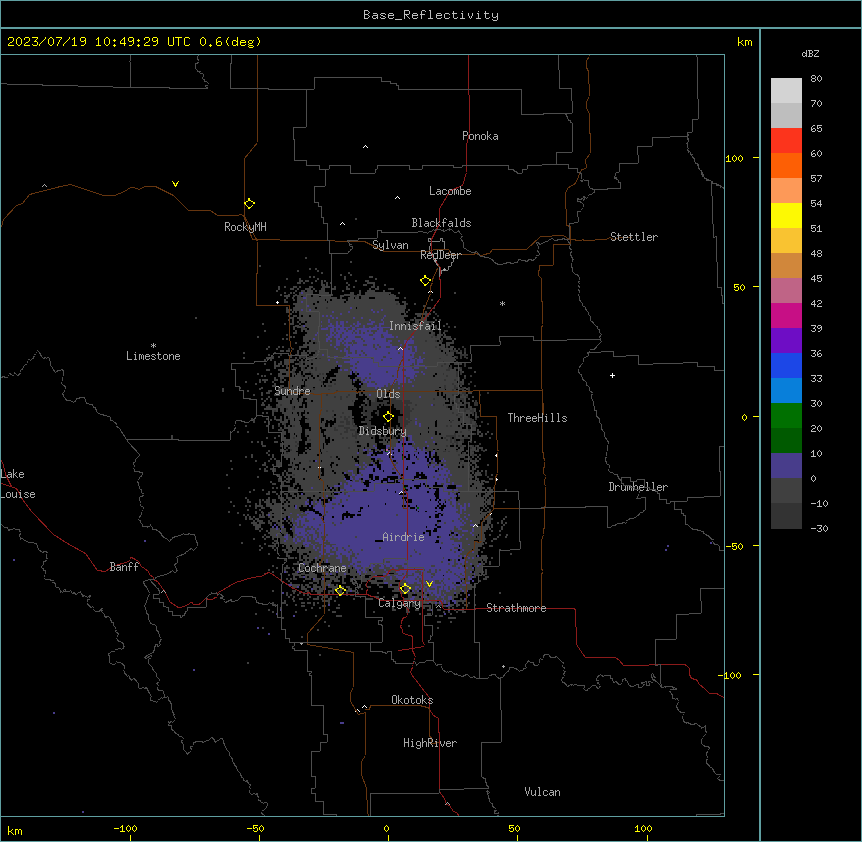Click the Strathmore label
Viewport: 862px width, 842px height.
coord(516,608)
